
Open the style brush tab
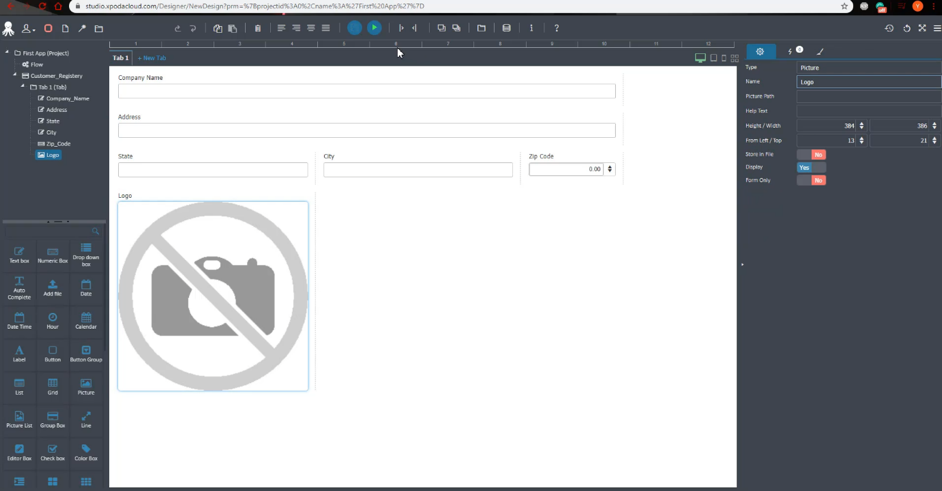820,52
